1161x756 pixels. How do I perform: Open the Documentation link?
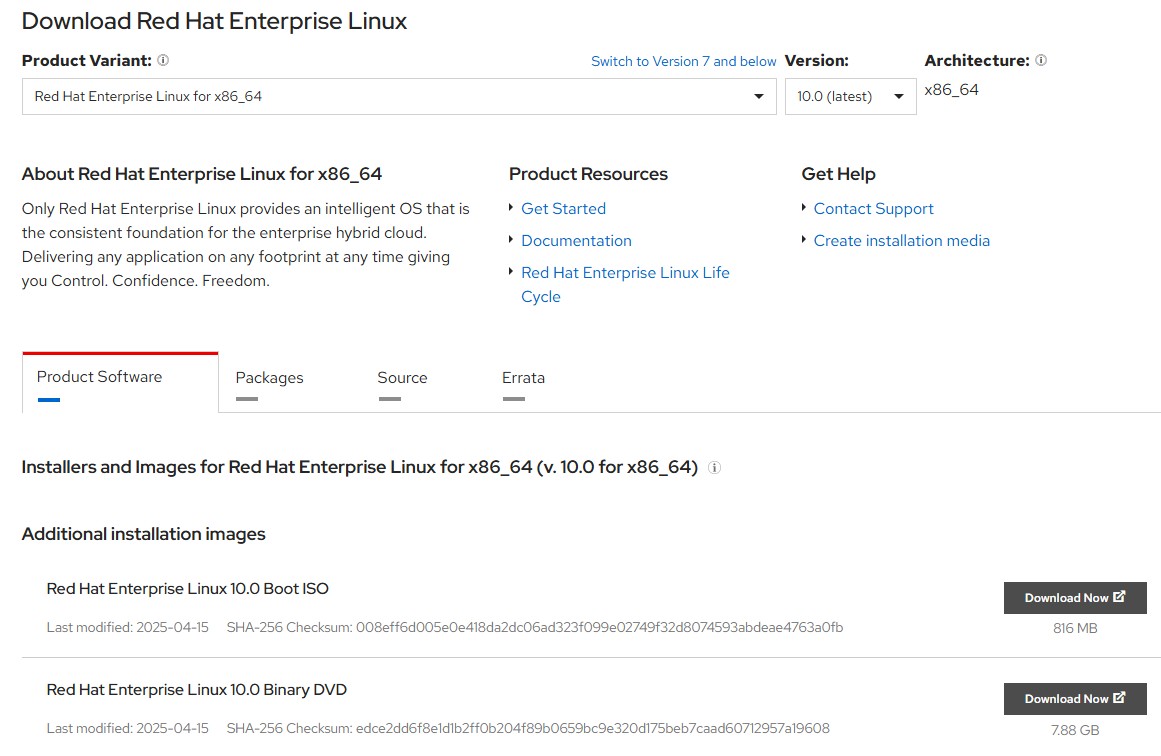[x=576, y=241]
